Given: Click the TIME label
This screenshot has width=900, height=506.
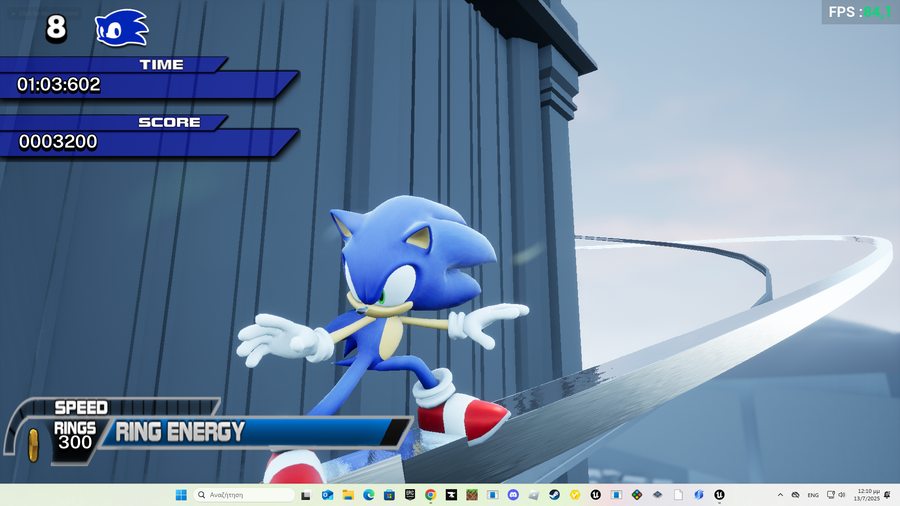Looking at the screenshot, I should coord(161,65).
